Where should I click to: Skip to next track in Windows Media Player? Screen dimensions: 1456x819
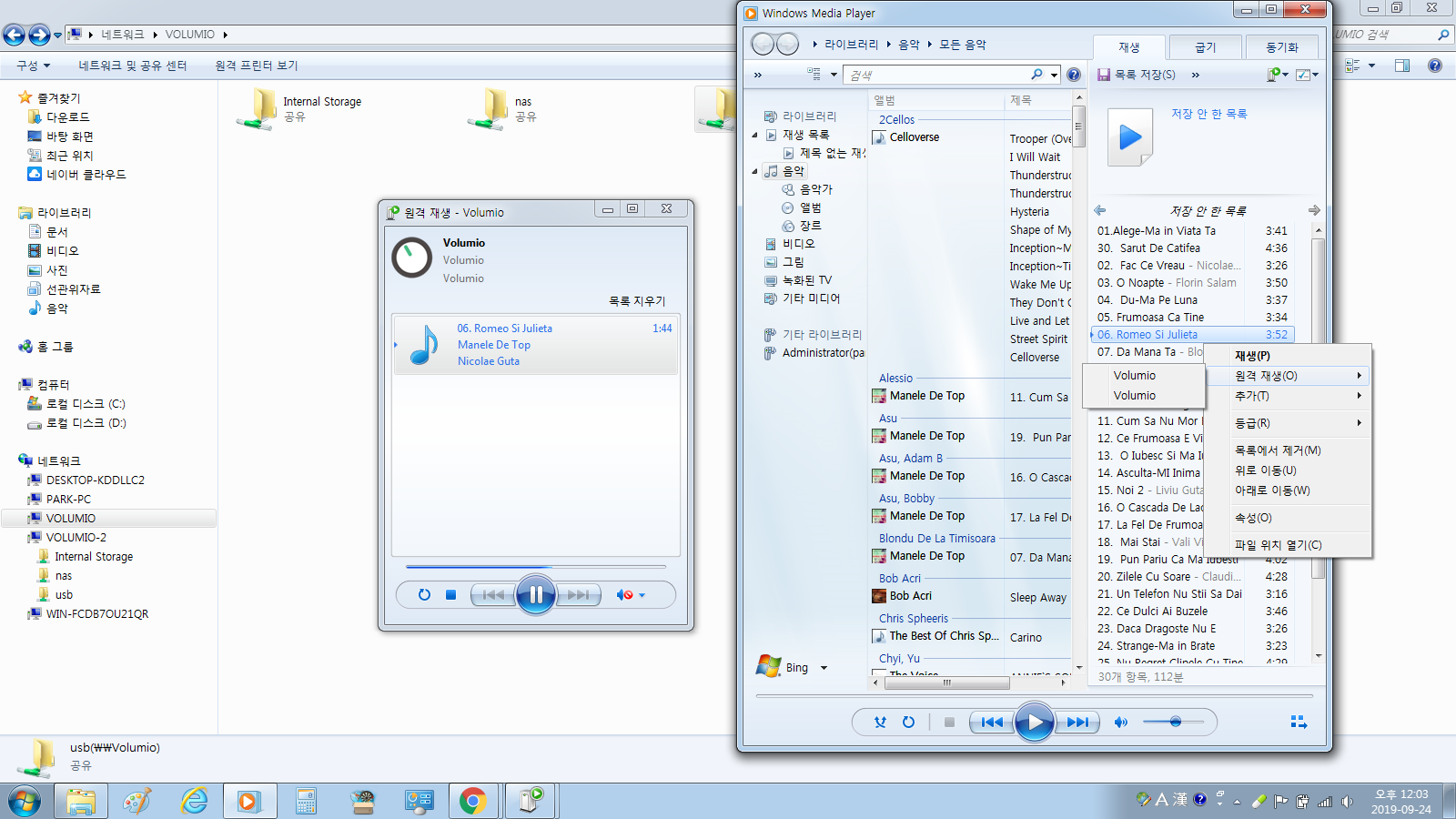tap(1077, 723)
